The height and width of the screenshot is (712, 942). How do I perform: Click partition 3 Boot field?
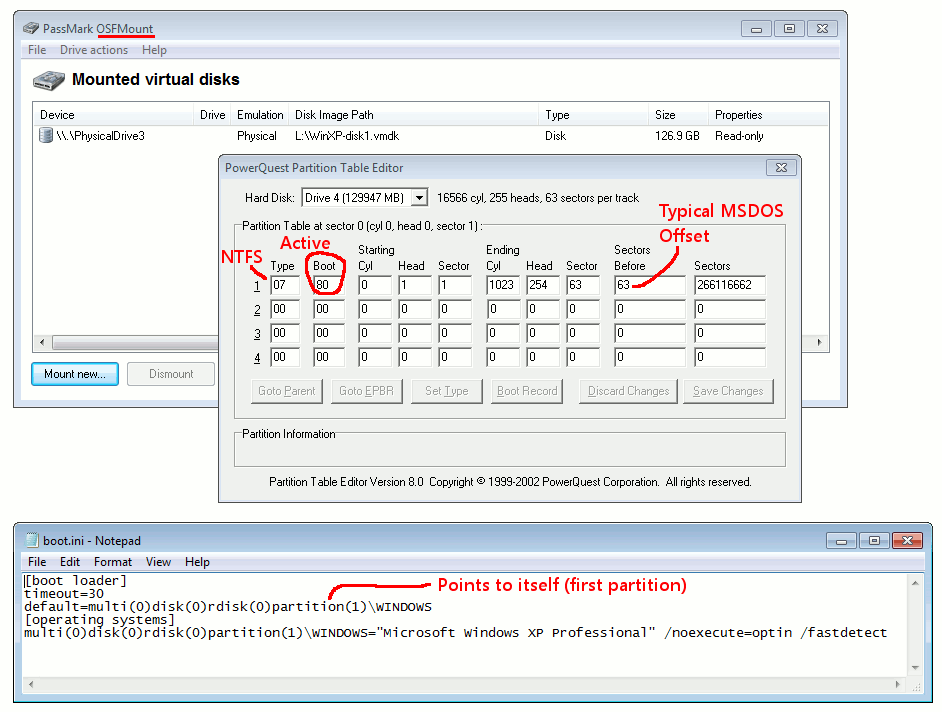pyautogui.click(x=329, y=333)
